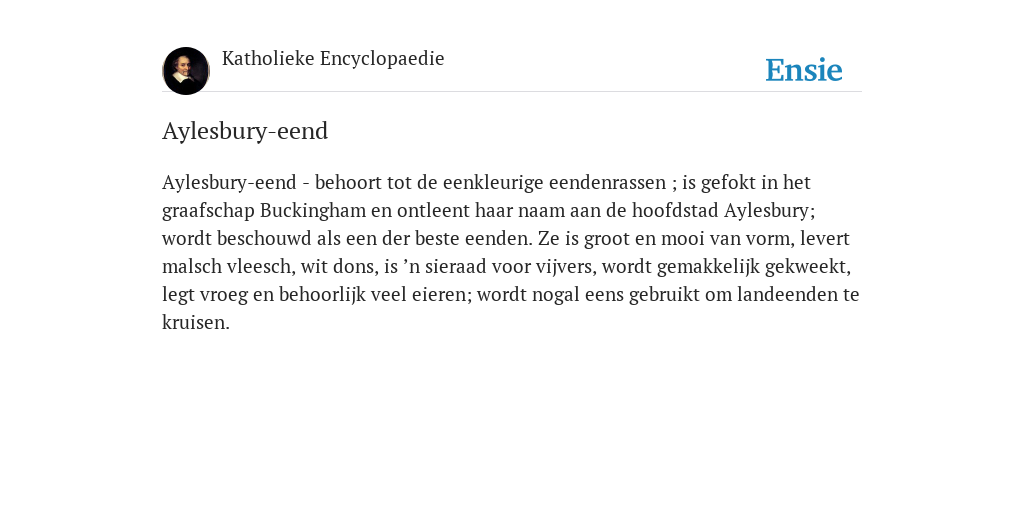Click the round author portrait avatar
1024x512 pixels.
(185, 71)
